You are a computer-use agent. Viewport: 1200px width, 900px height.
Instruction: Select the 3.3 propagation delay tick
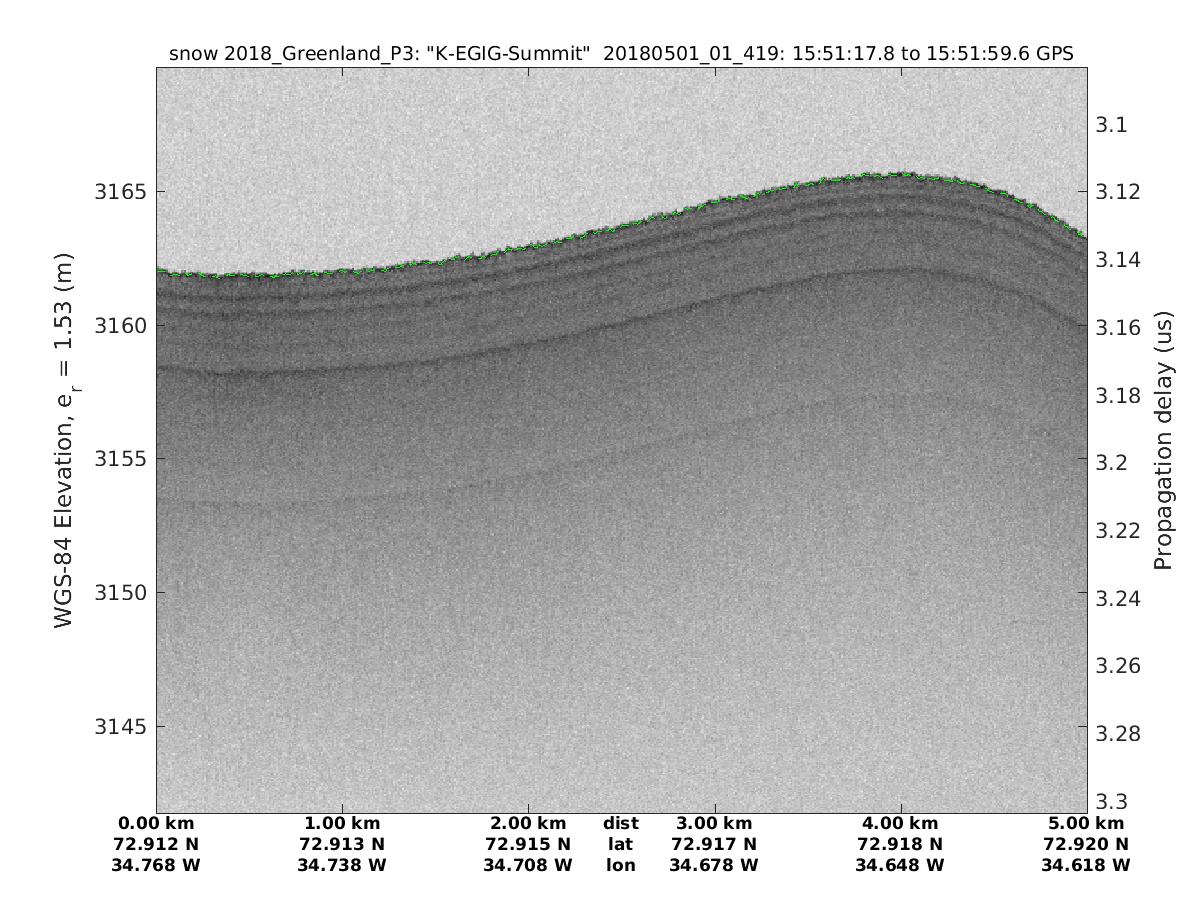pyautogui.click(x=1114, y=801)
